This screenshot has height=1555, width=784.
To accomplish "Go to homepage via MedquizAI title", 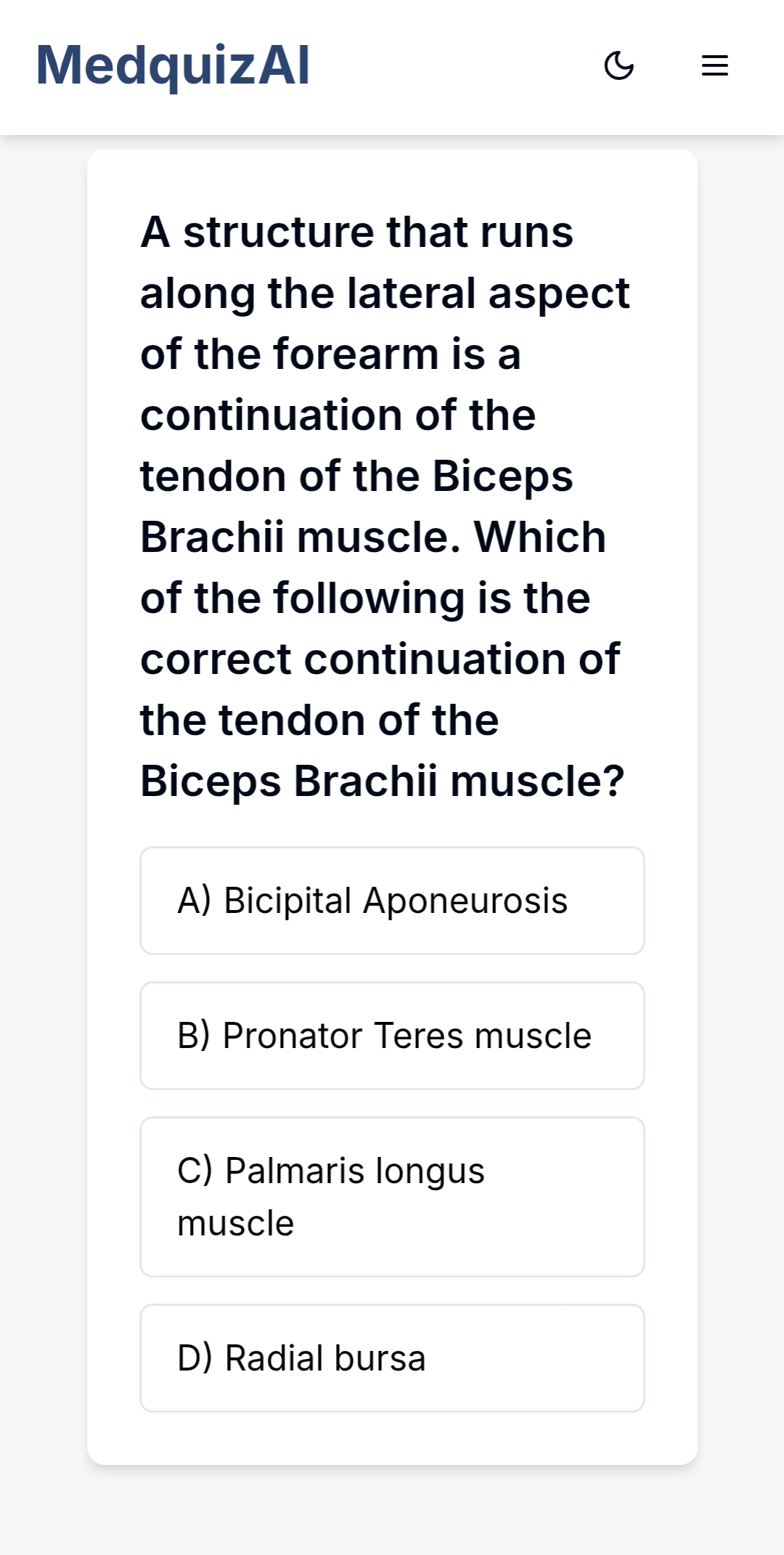I will pos(173,65).
